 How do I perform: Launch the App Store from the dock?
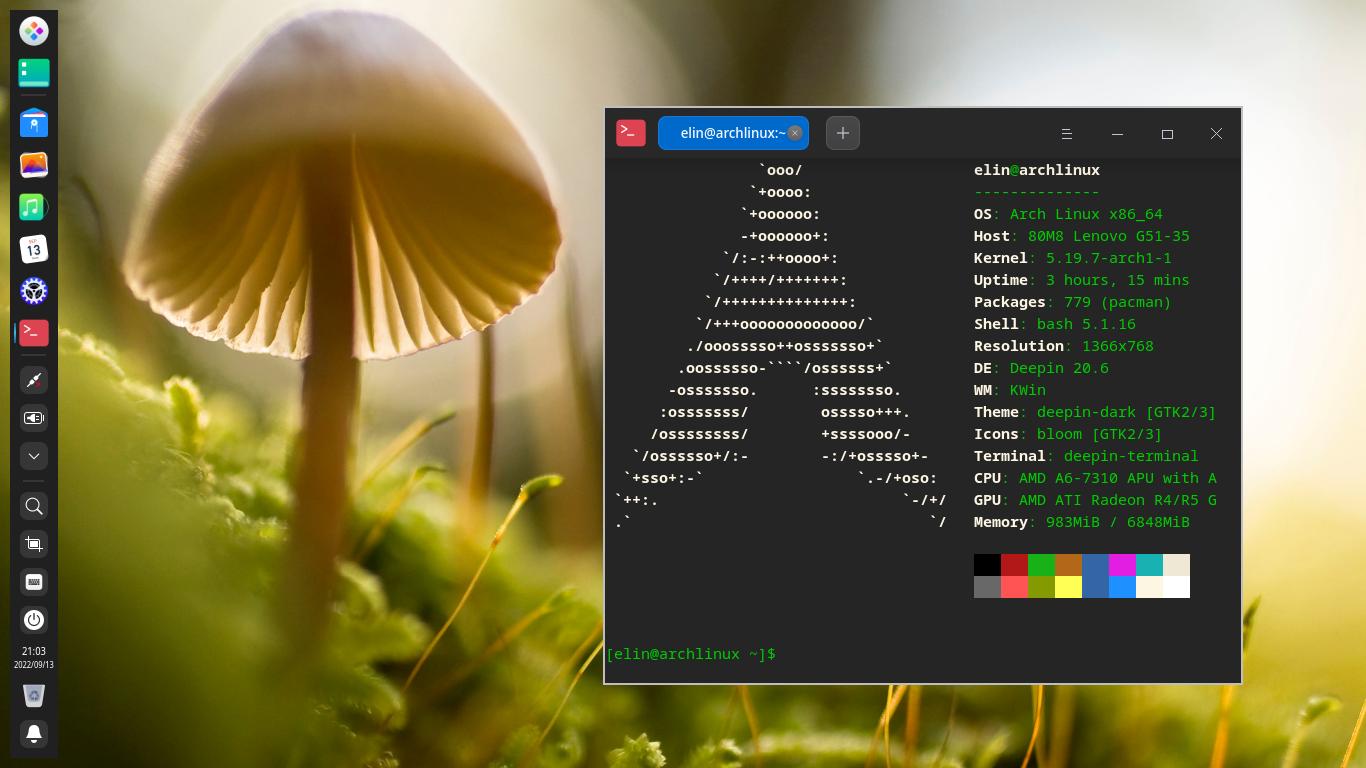pos(34,123)
